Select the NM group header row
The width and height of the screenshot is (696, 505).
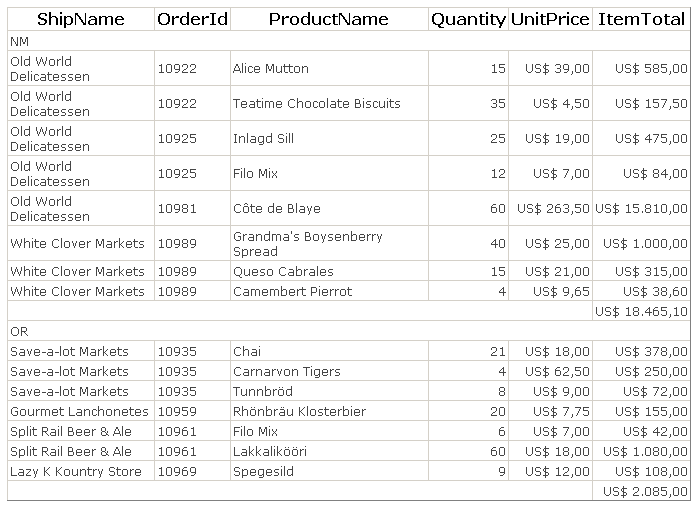coord(349,41)
